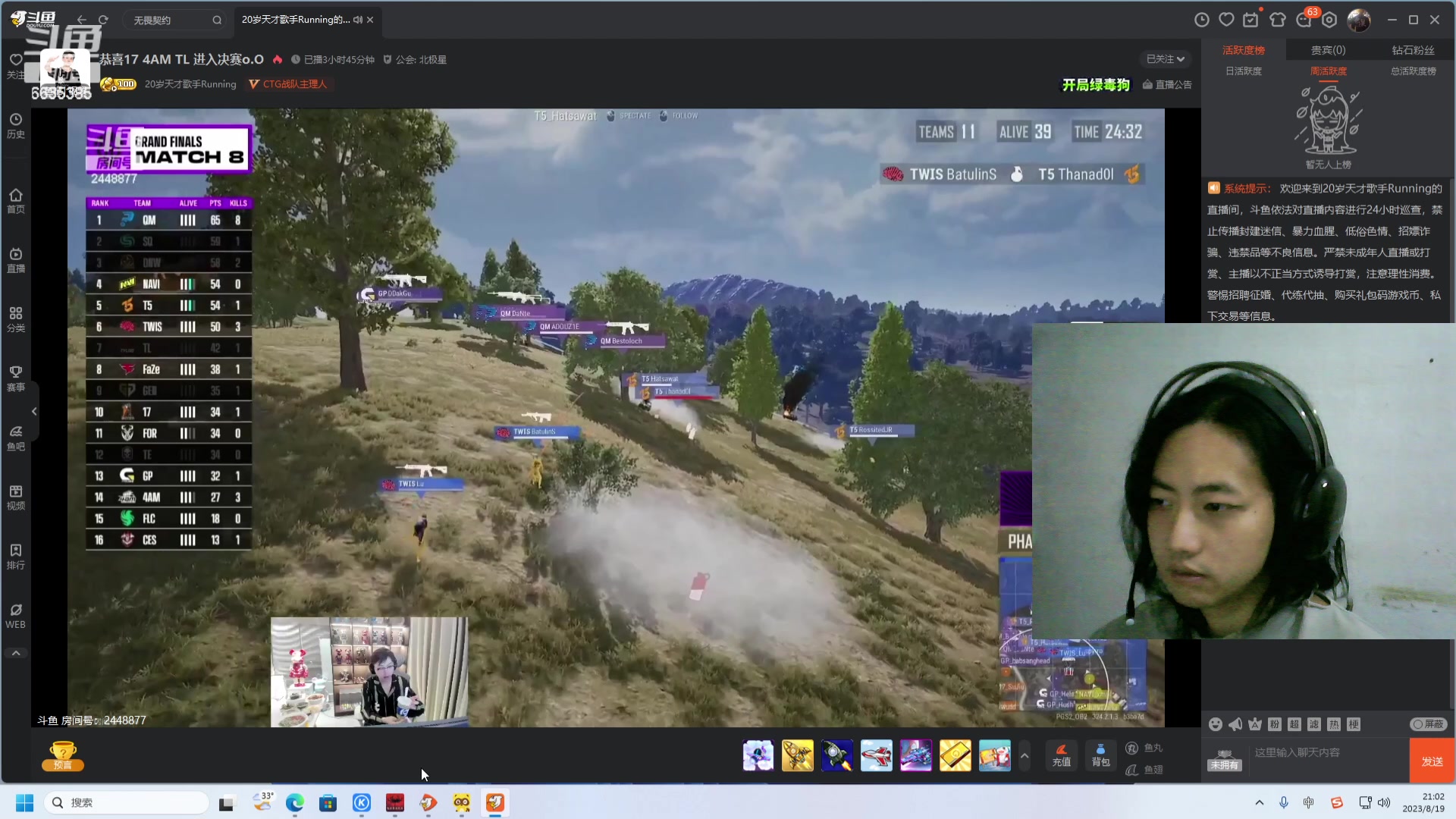Select the 总活跃度榜 sub-tab
The height and width of the screenshot is (819, 1456).
[1413, 71]
